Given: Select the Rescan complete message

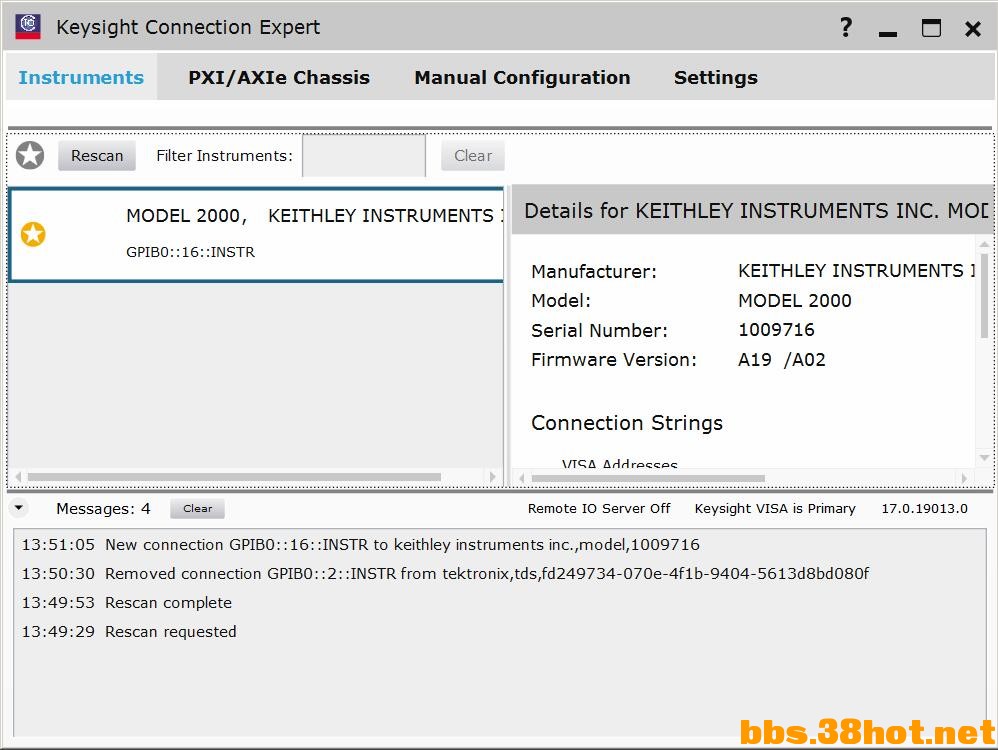Looking at the screenshot, I should [127, 603].
